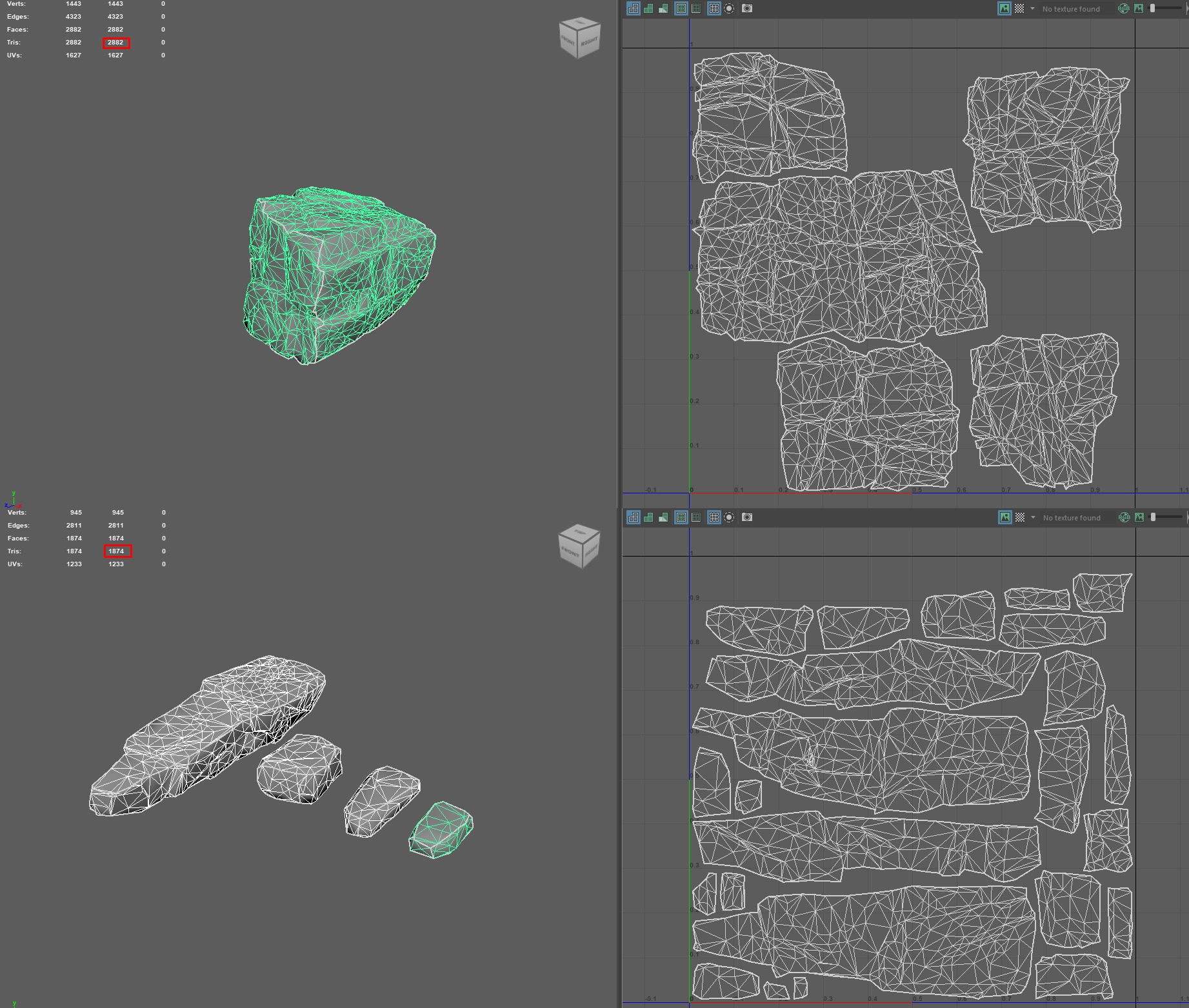Enable Wireframe display in lower UV editor

pyautogui.click(x=634, y=517)
